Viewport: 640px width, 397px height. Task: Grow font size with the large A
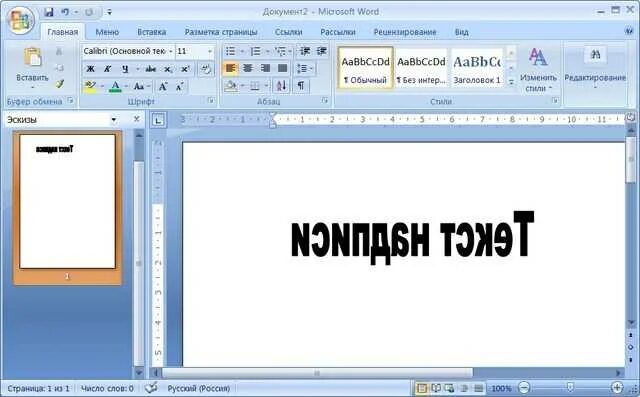pos(163,86)
